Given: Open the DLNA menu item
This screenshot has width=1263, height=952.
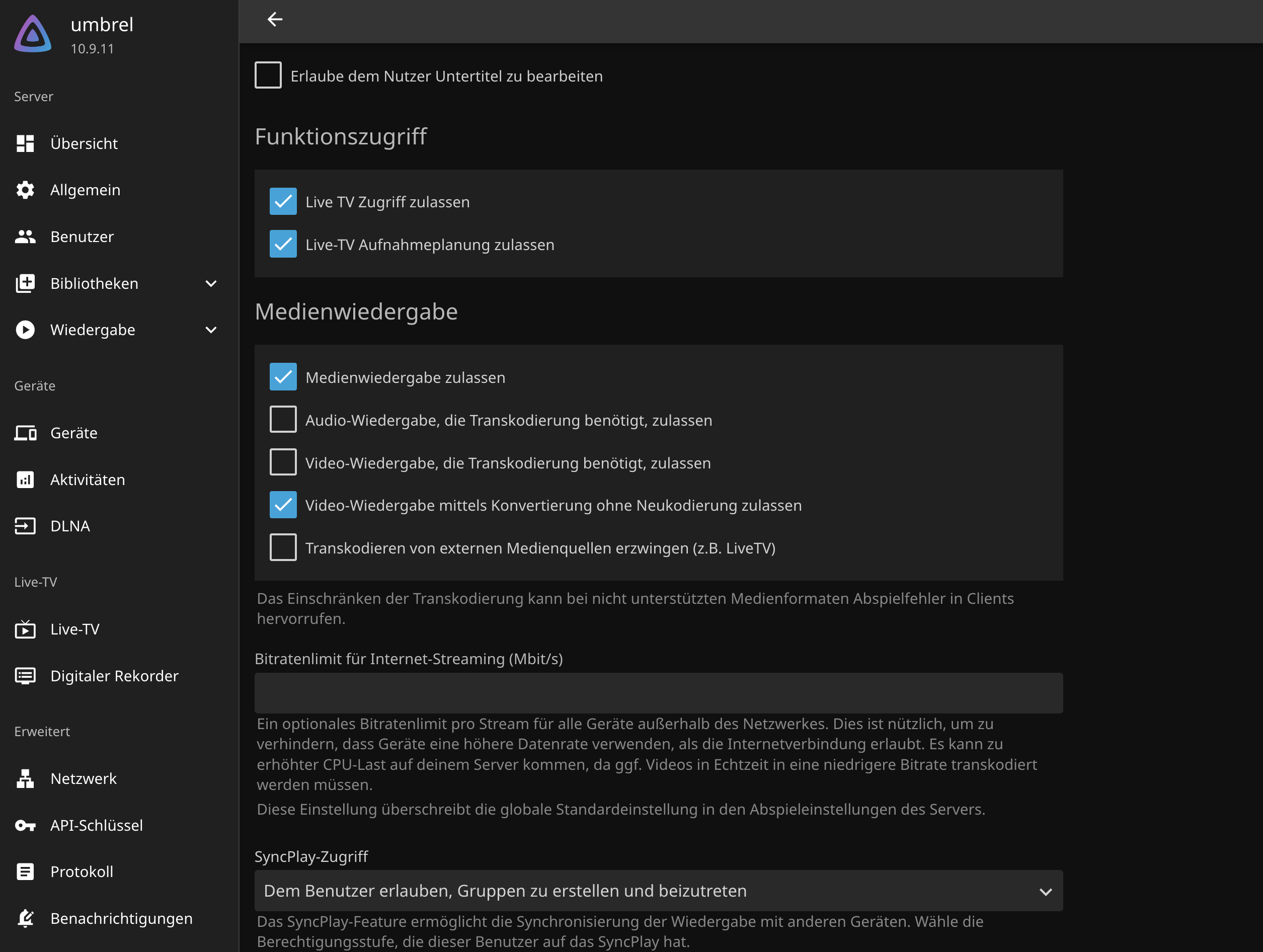Looking at the screenshot, I should point(69,526).
